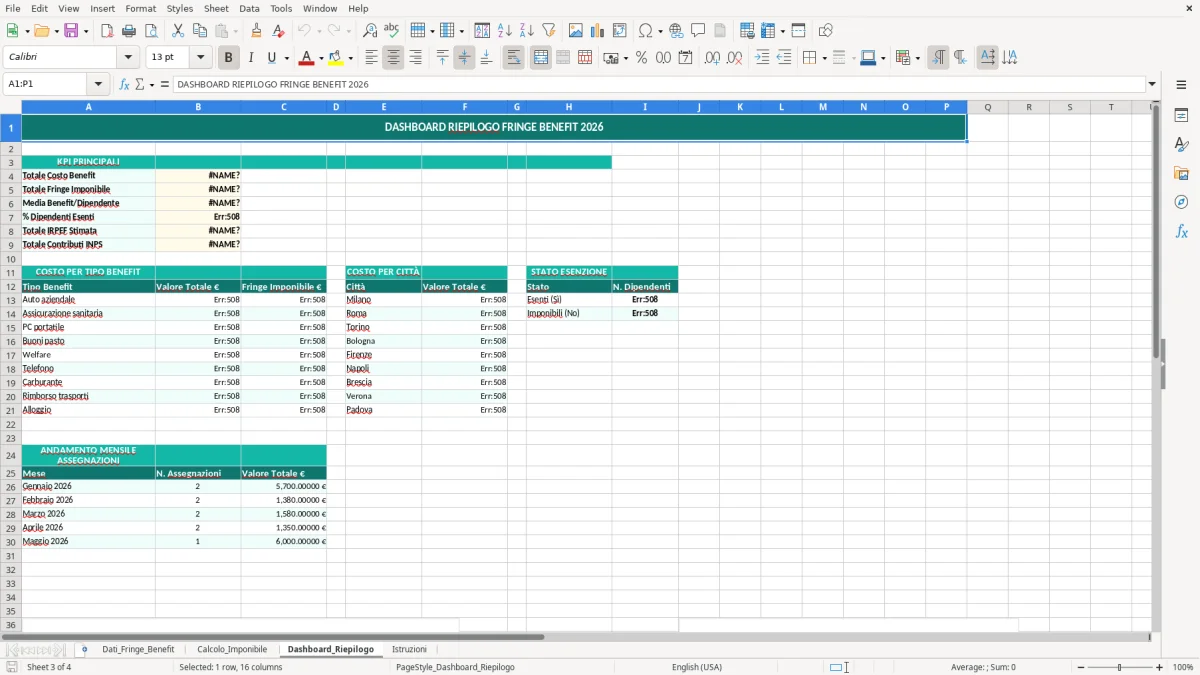Viewport: 1200px width, 675px height.
Task: Open the Borders dropdown arrow
Action: [824, 58]
